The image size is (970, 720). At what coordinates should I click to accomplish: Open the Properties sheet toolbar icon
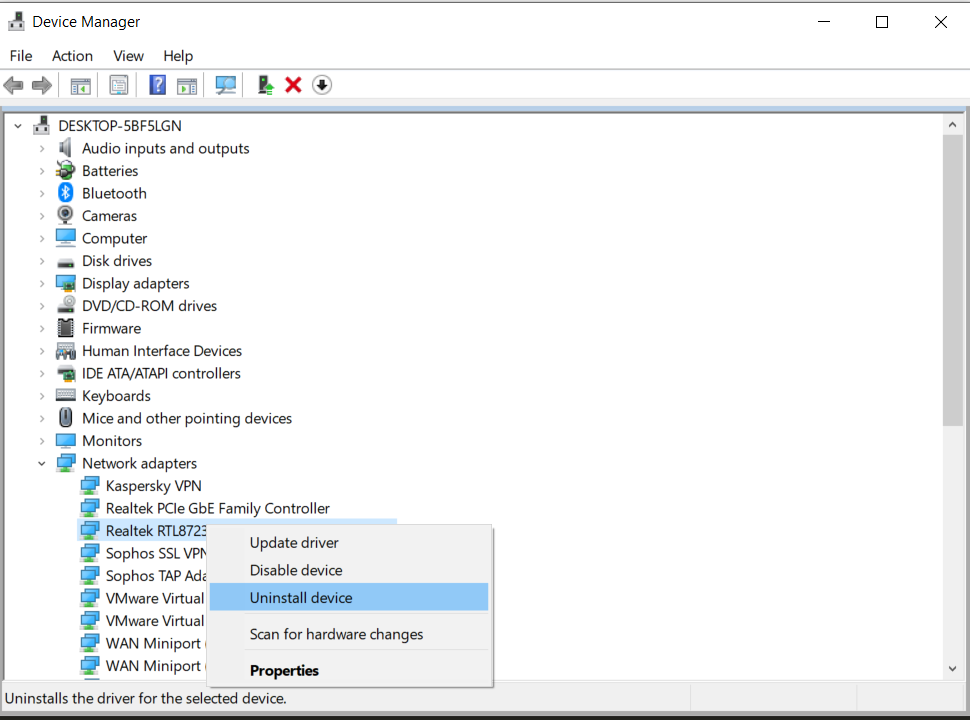click(x=118, y=85)
